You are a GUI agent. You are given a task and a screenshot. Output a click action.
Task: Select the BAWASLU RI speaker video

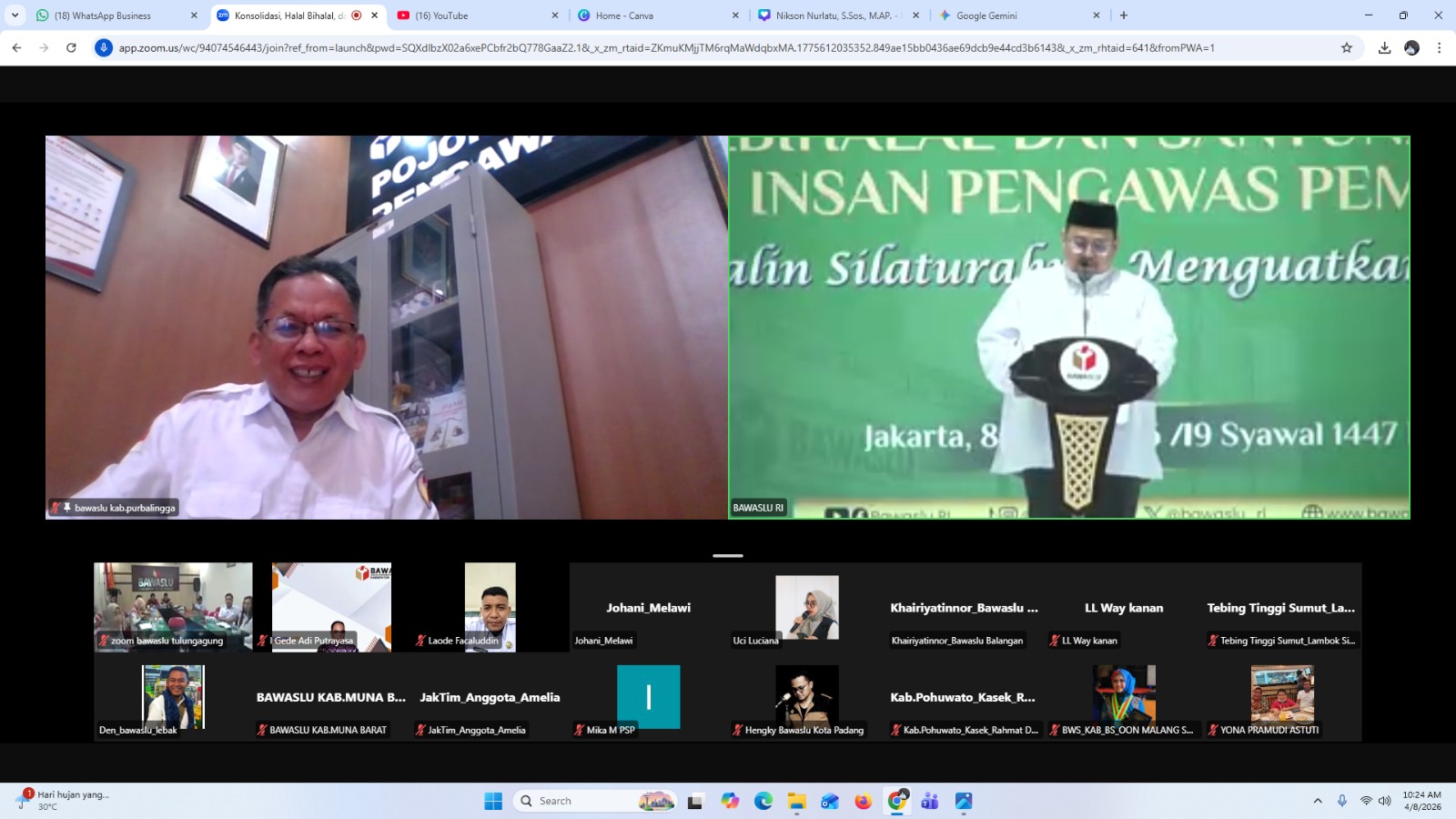tap(1069, 328)
